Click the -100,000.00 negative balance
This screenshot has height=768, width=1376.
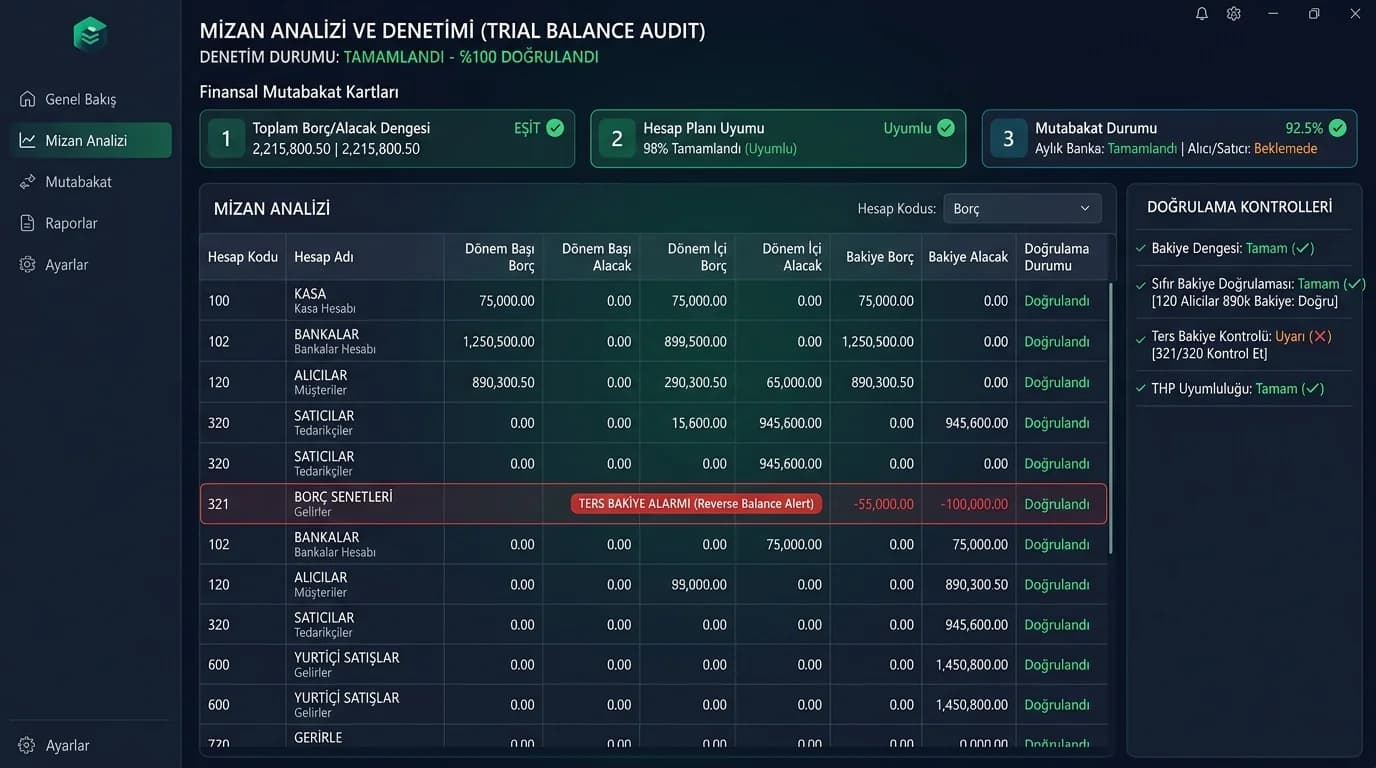pyautogui.click(x=974, y=504)
